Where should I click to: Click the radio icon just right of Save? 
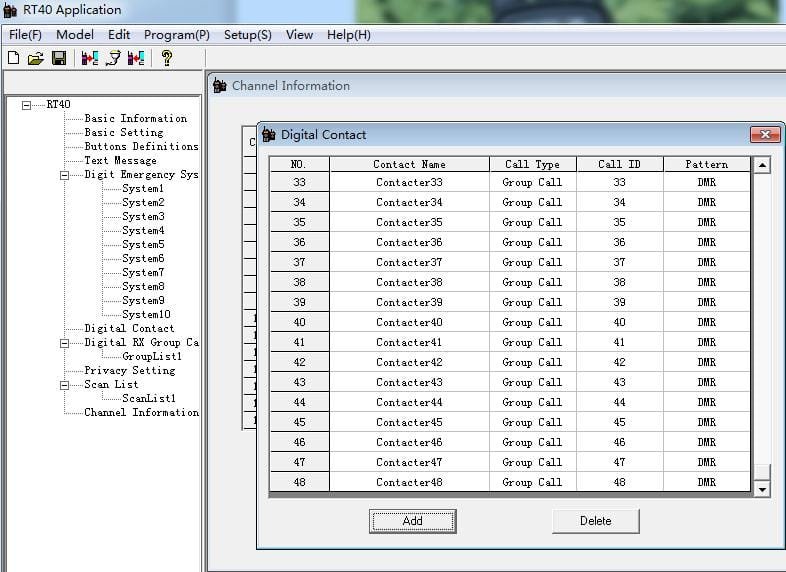90,58
